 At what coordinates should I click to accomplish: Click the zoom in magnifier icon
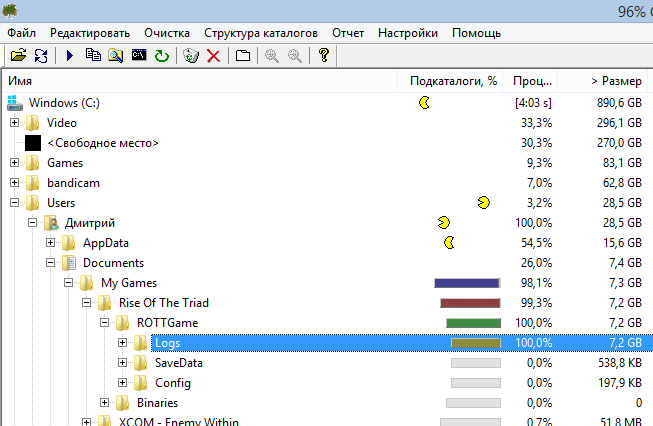pos(272,55)
